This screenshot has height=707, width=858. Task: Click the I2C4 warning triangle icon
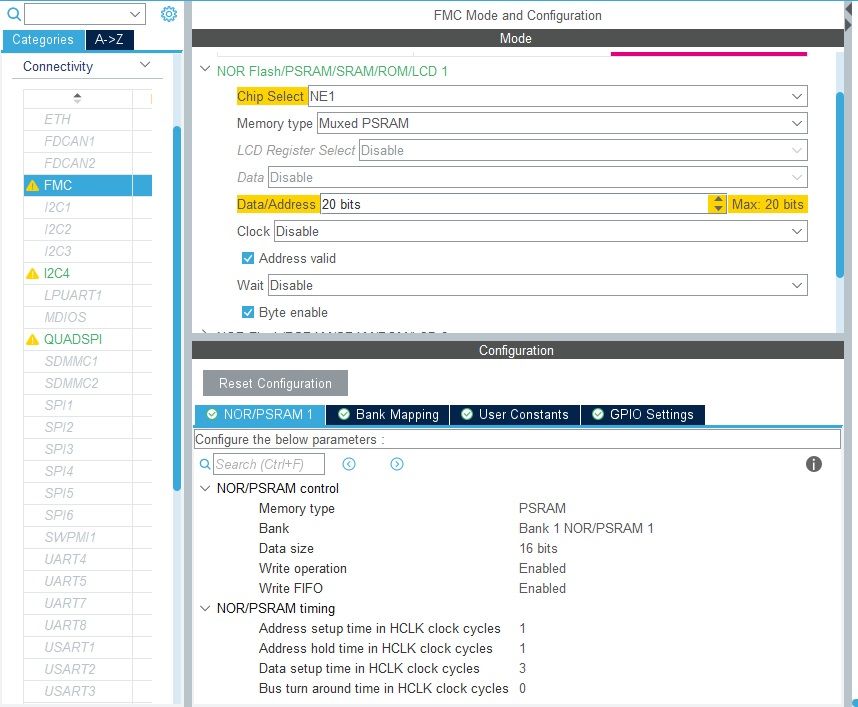click(x=32, y=273)
